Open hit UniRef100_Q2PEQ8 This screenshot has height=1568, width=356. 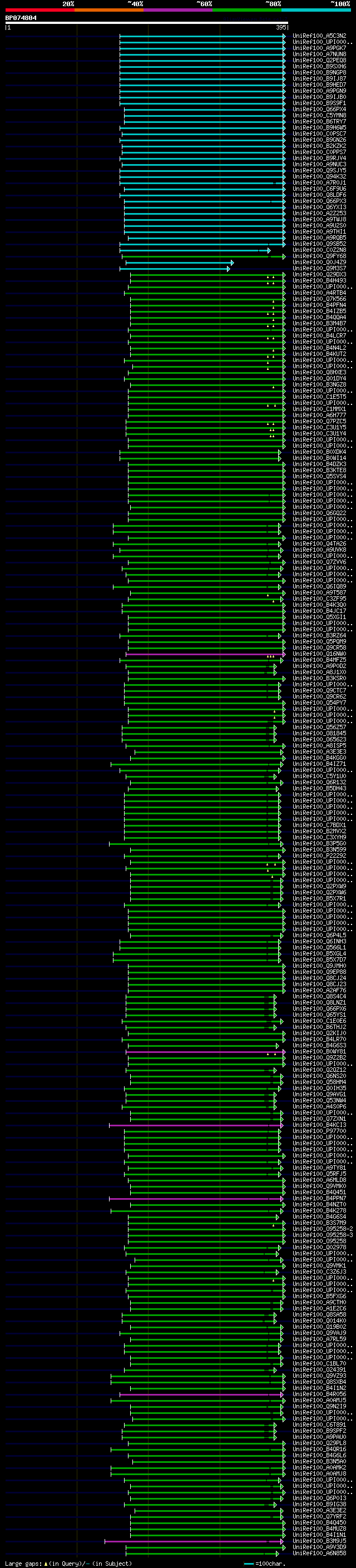click(x=319, y=60)
